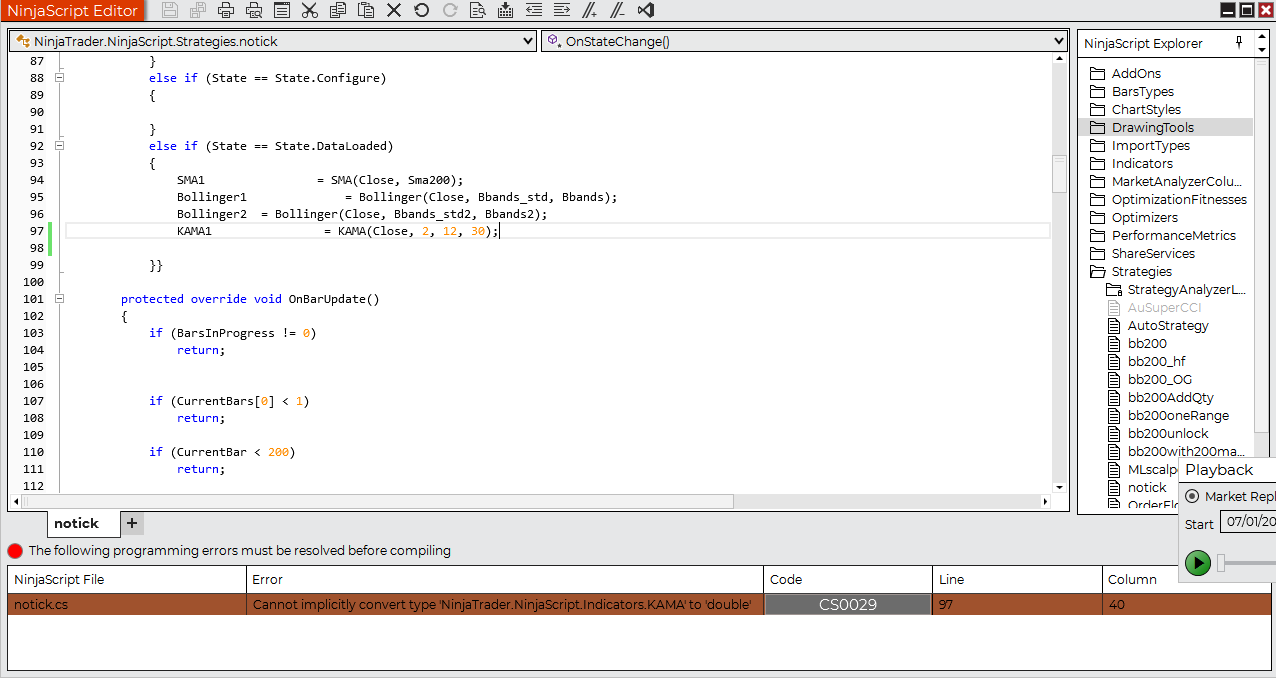The image size is (1276, 678).
Task: Copy selection using toolbar icon
Action: pyautogui.click(x=338, y=10)
